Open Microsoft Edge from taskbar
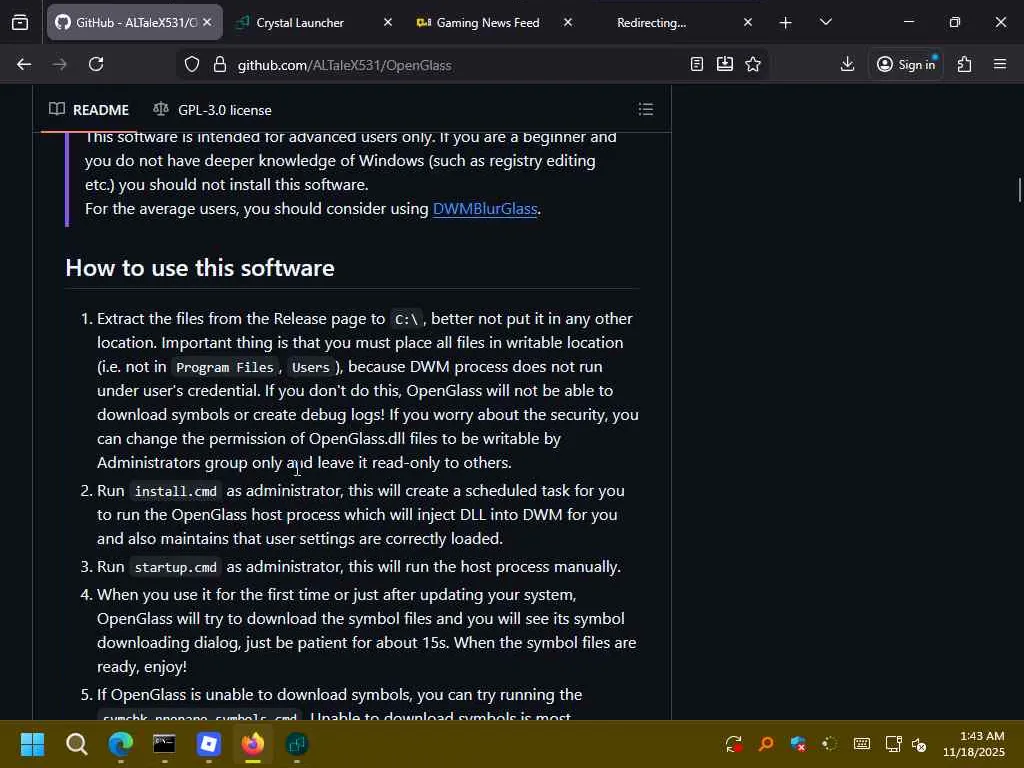1024x768 pixels. (121, 744)
